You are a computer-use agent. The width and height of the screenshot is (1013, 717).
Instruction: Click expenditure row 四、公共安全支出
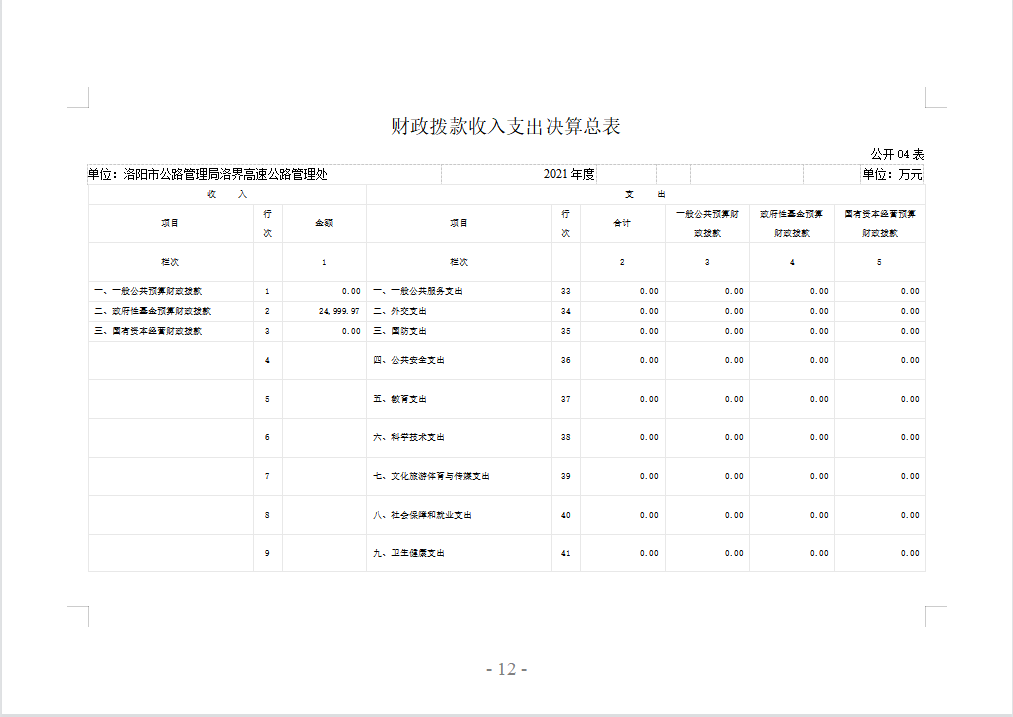pyautogui.click(x=408, y=360)
